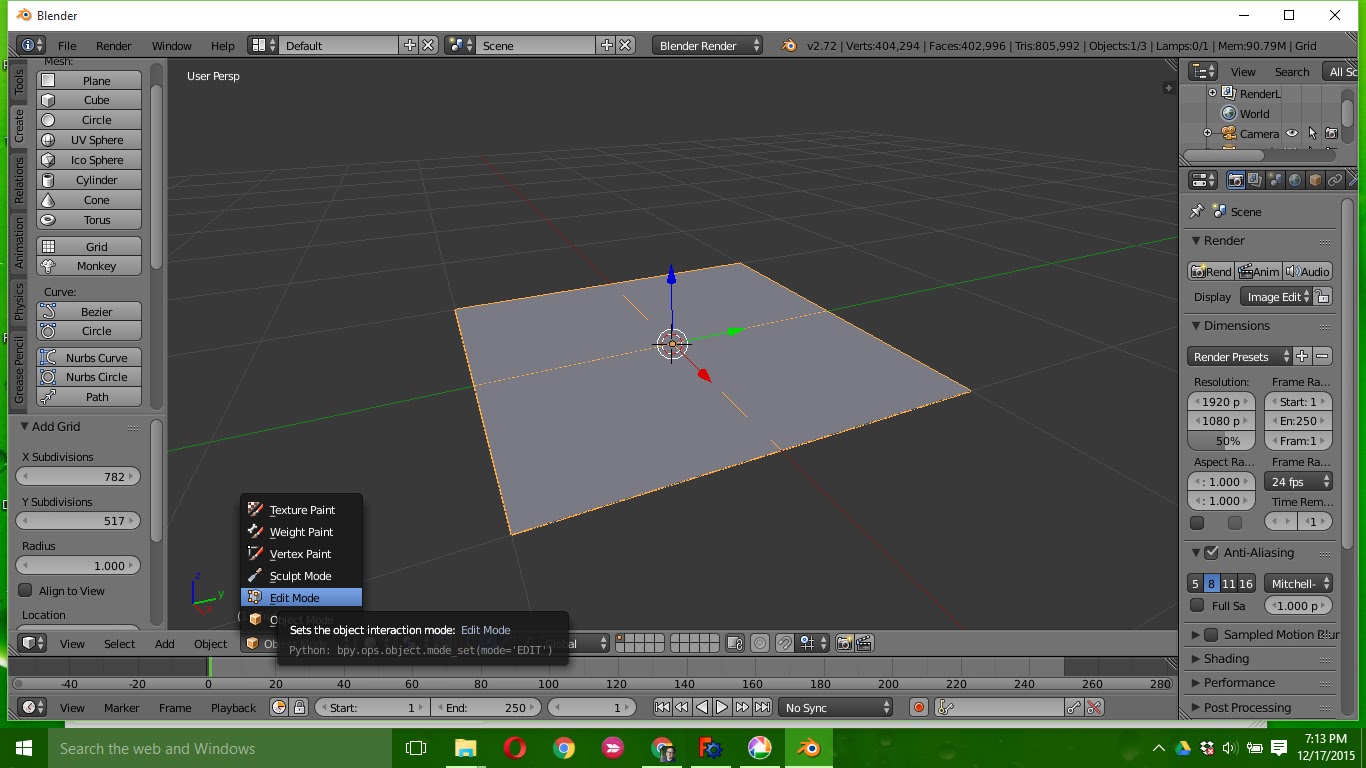Select Weight Paint mode
The height and width of the screenshot is (768, 1366).
coord(301,532)
